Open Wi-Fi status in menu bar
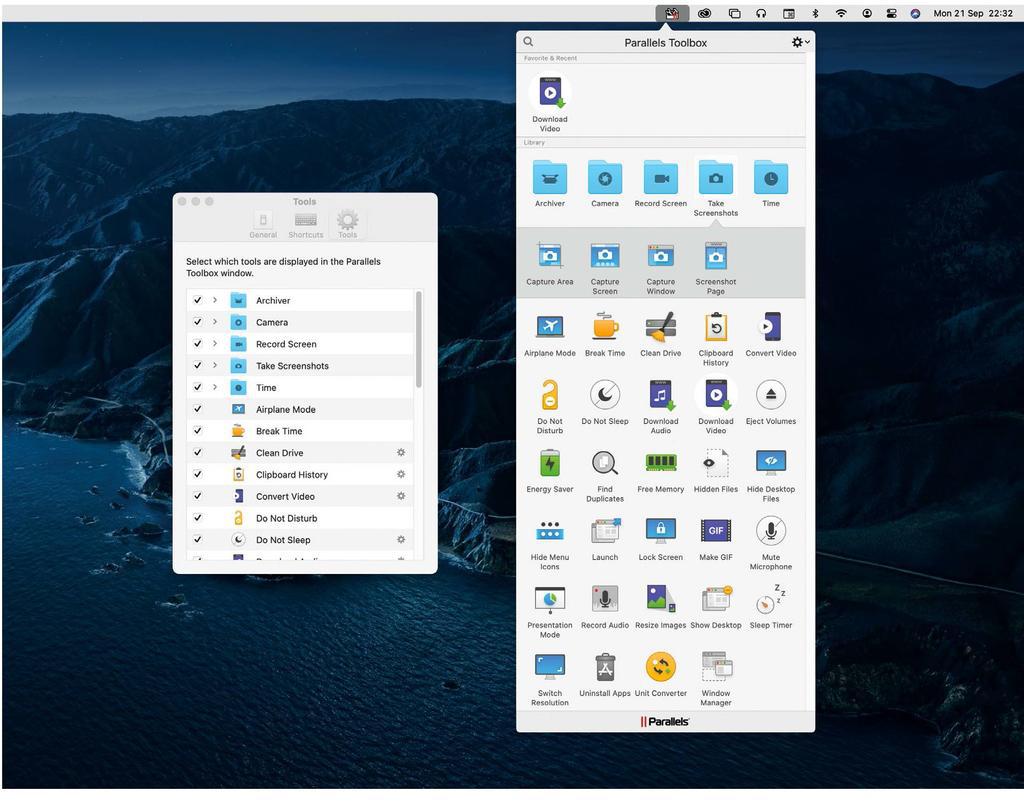This screenshot has height=807, width=1024. pos(841,13)
